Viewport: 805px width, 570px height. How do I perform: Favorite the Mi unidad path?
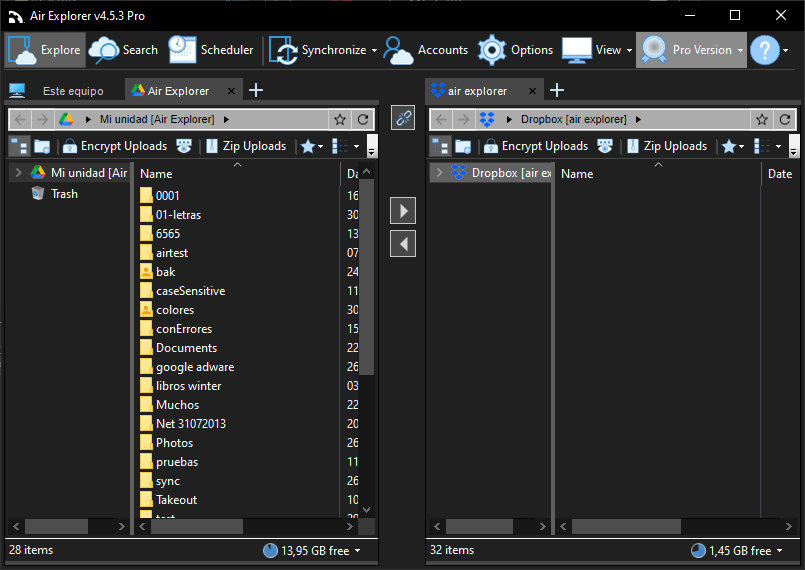coord(340,120)
